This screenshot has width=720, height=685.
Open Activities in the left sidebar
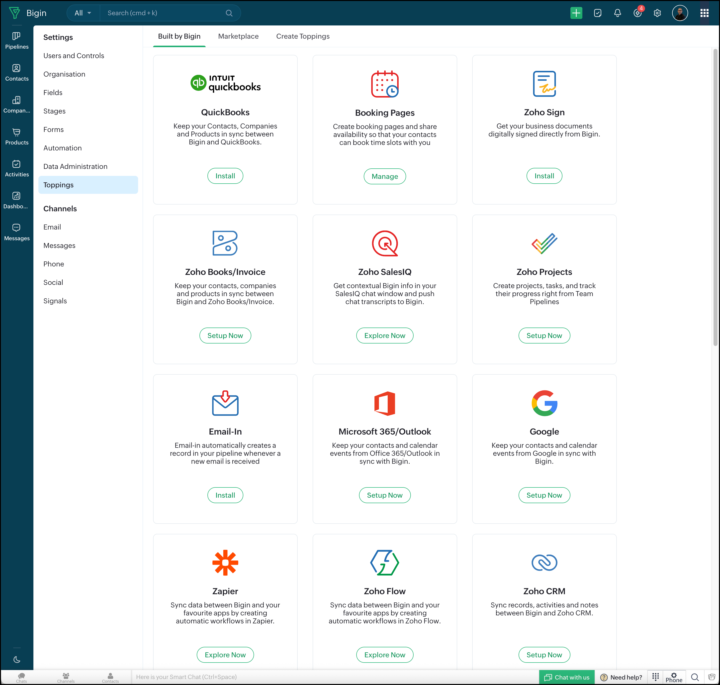click(17, 168)
